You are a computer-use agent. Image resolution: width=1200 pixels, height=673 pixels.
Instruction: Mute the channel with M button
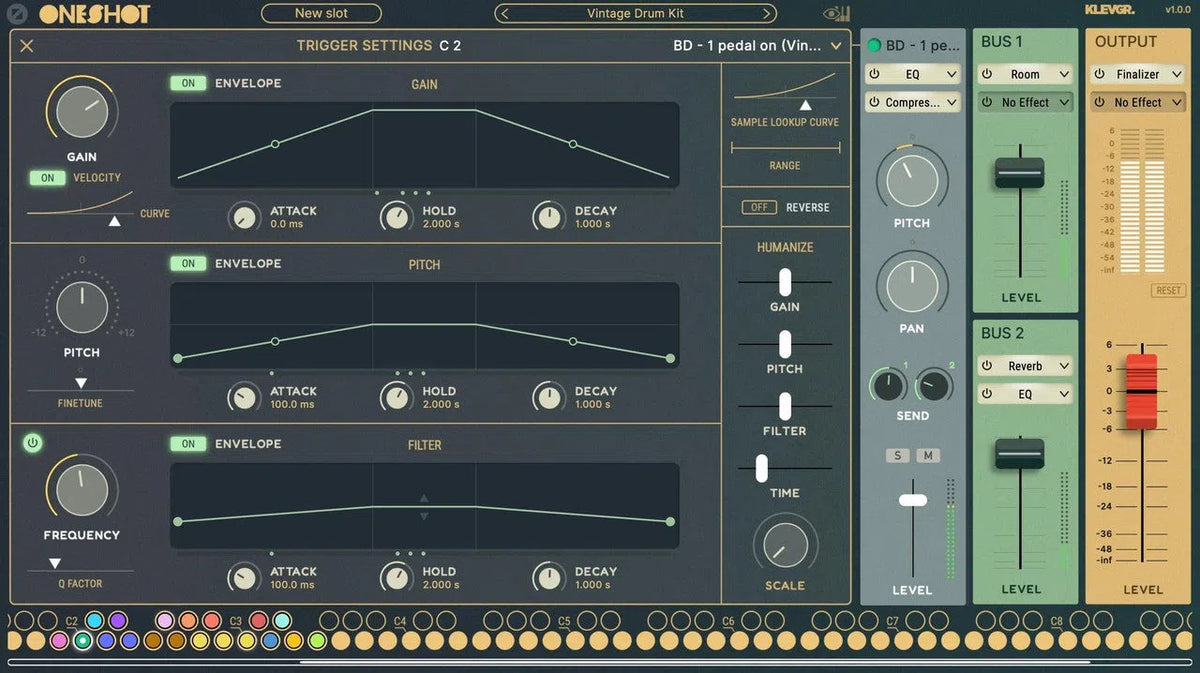pos(928,456)
